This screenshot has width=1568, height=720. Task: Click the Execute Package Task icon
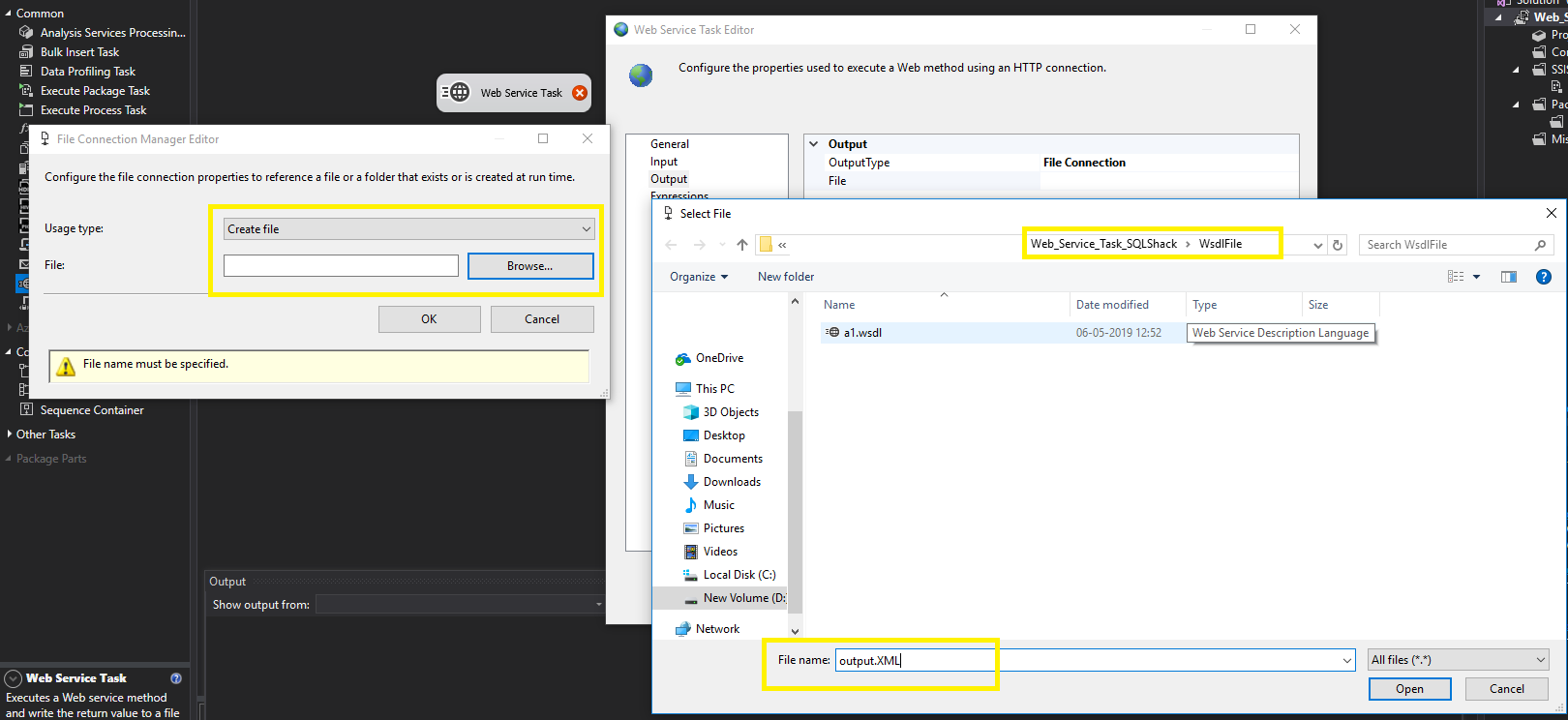pos(26,91)
